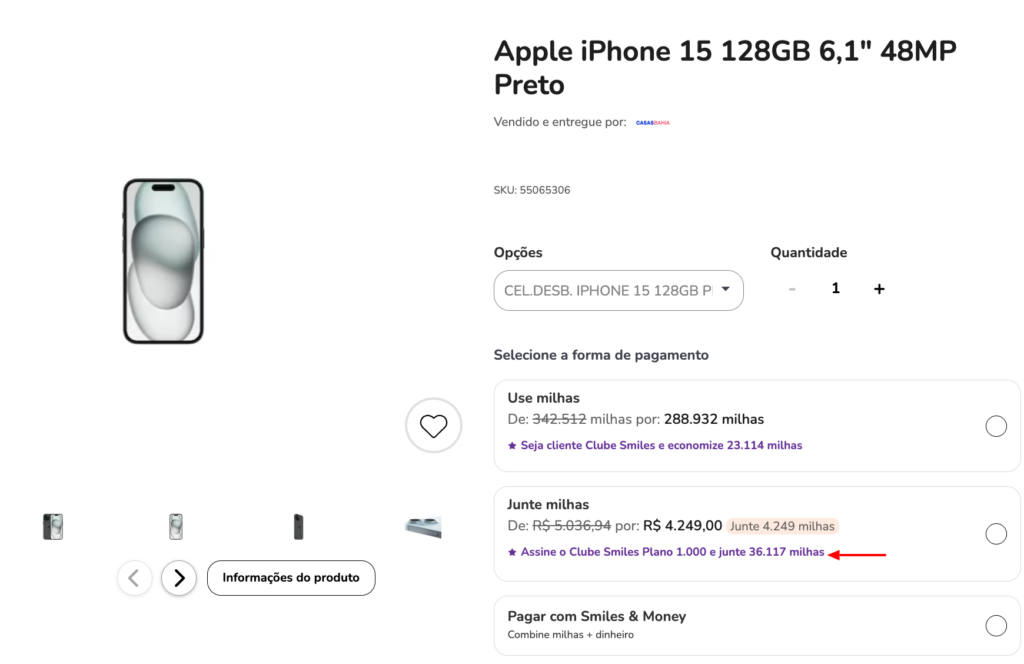Go to next product image arrow
This screenshot has height=664, width=1024.
179,578
